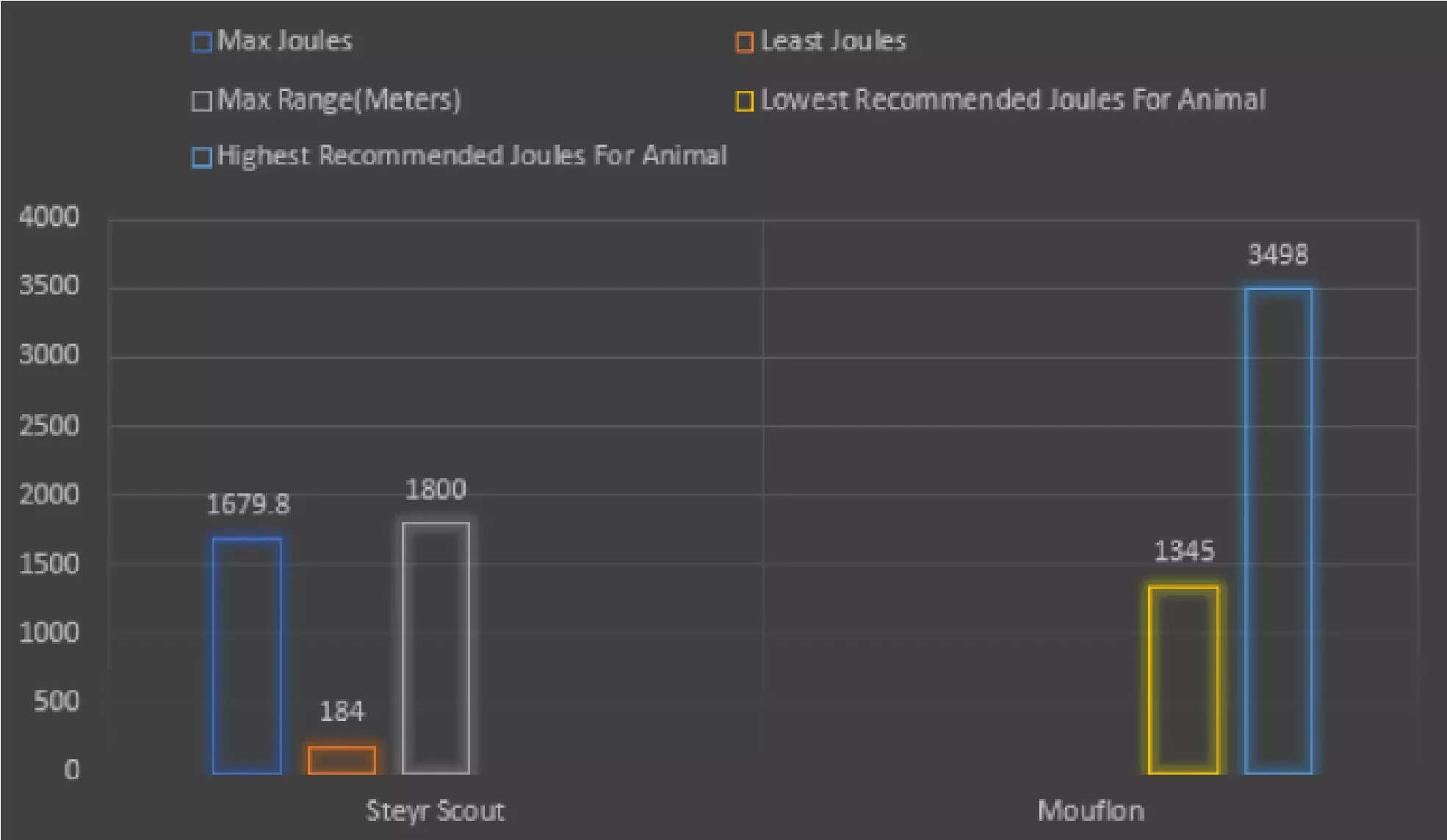Click the tall light blue bar for Mouflon

point(1278,530)
